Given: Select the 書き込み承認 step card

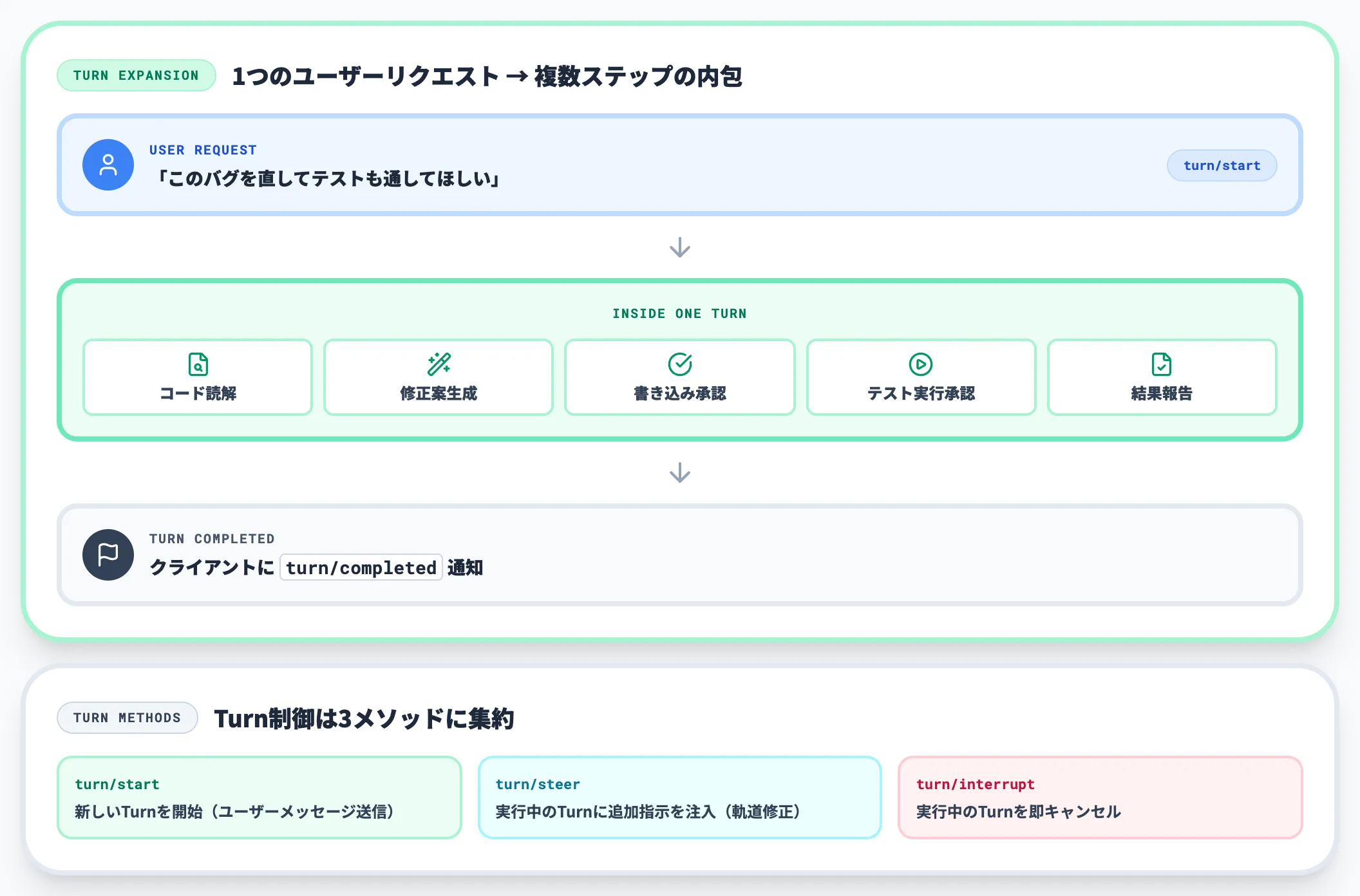Looking at the screenshot, I should point(680,377).
